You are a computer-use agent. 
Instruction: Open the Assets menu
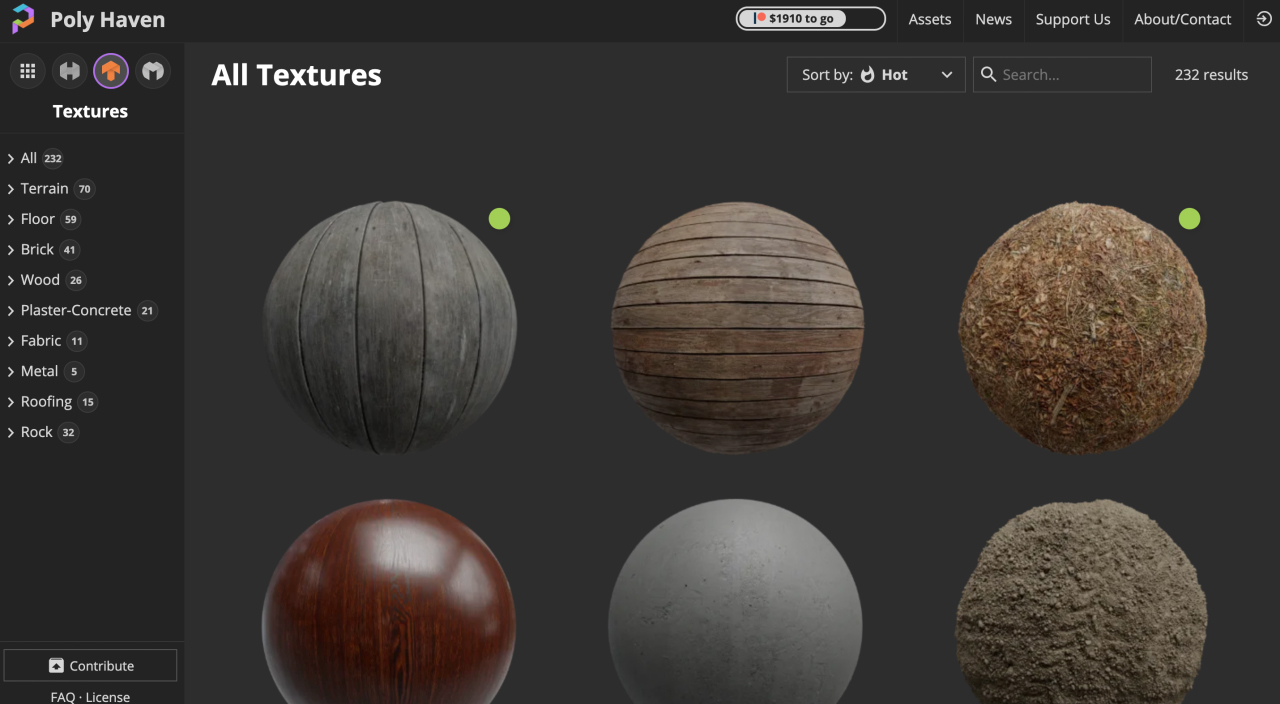pos(930,19)
